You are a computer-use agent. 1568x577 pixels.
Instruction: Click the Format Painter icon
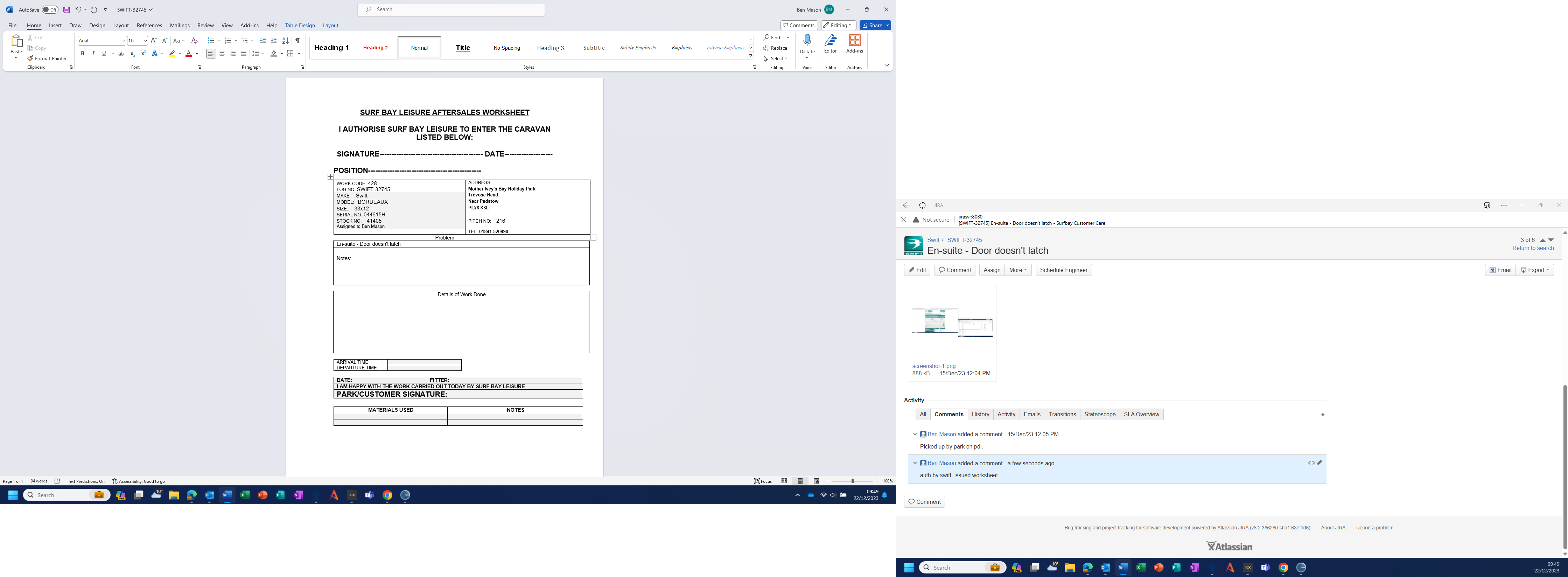[x=30, y=58]
